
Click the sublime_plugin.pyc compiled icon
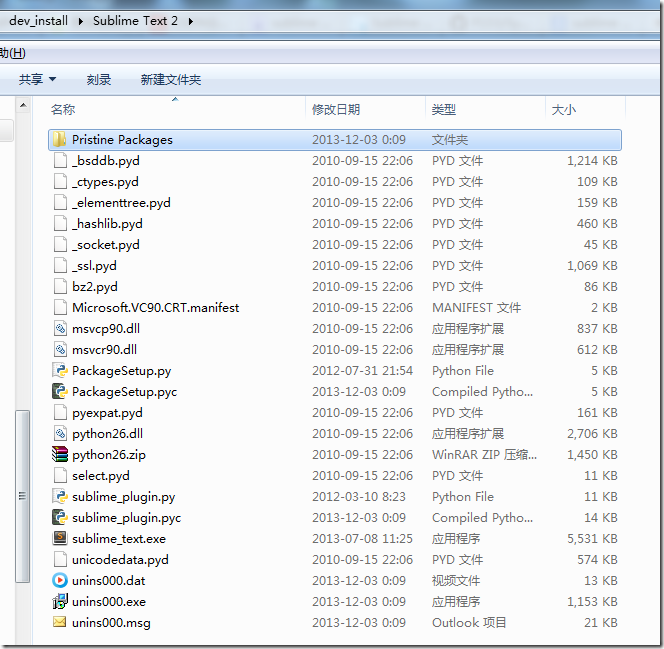click(x=60, y=517)
